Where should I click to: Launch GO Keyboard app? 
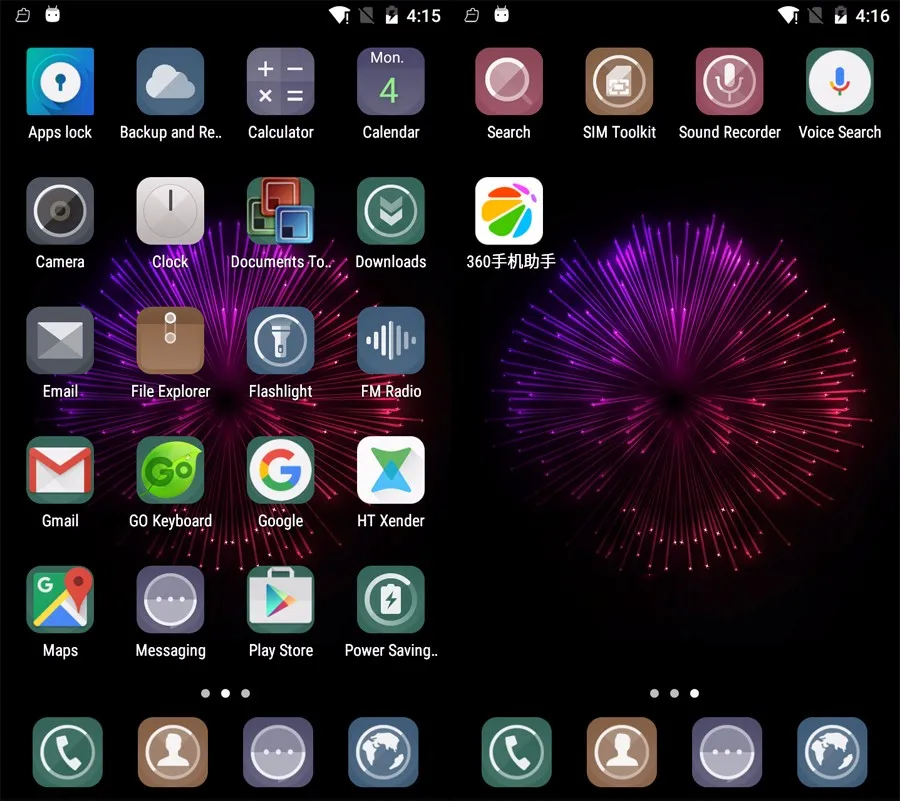170,471
